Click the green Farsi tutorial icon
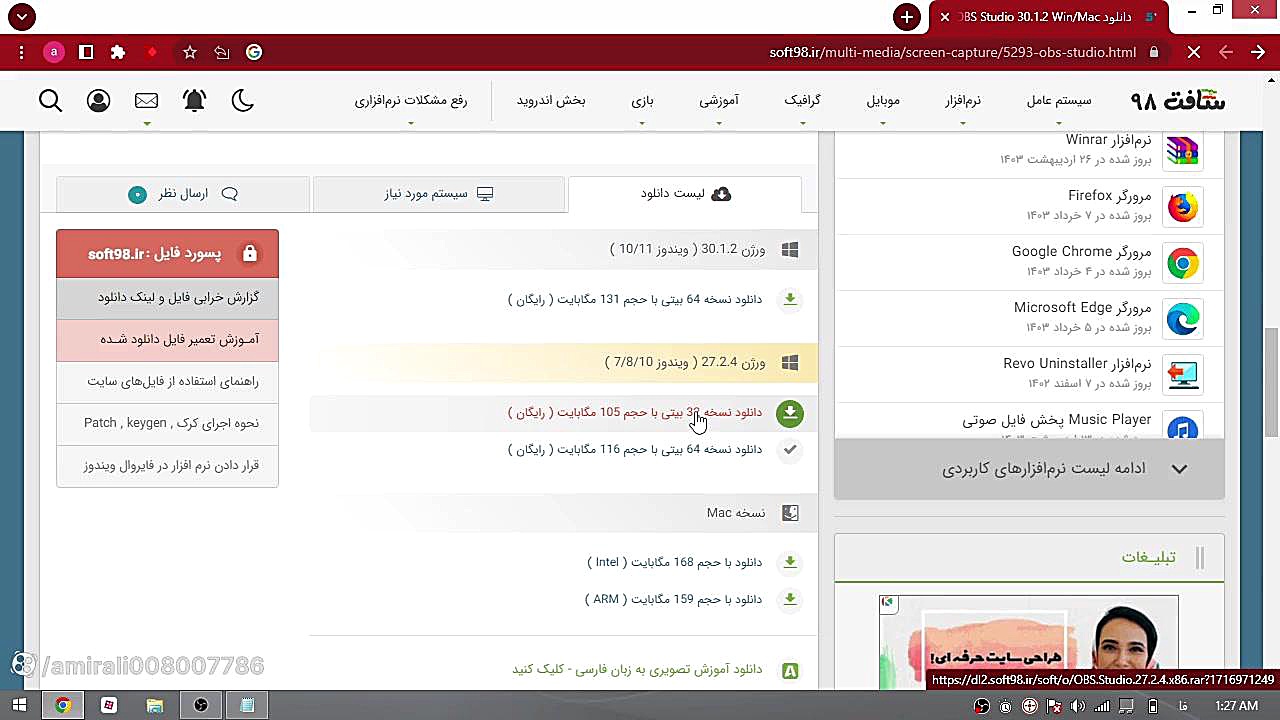The image size is (1280, 720). point(790,671)
